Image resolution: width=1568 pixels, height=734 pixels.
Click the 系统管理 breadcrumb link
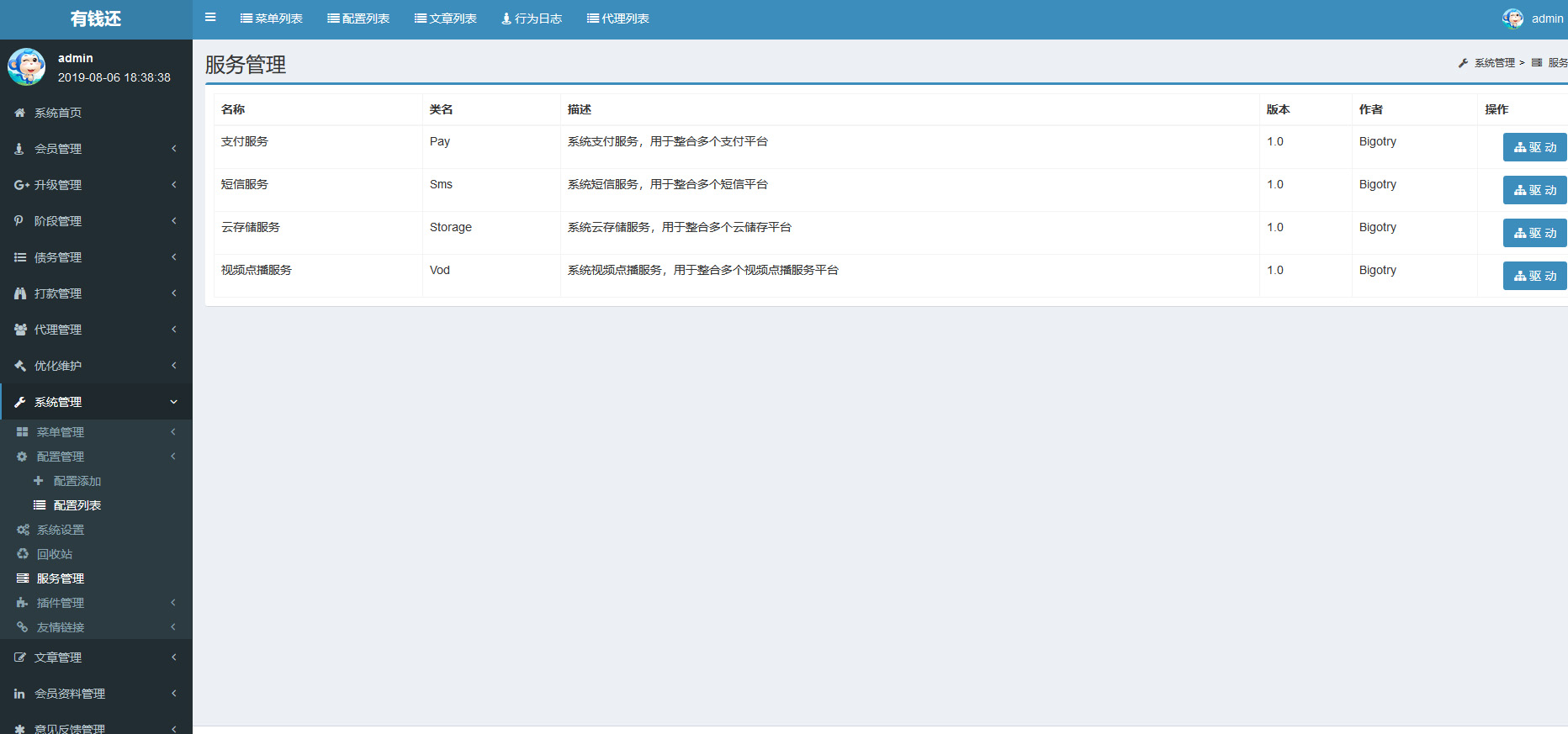[x=1494, y=63]
